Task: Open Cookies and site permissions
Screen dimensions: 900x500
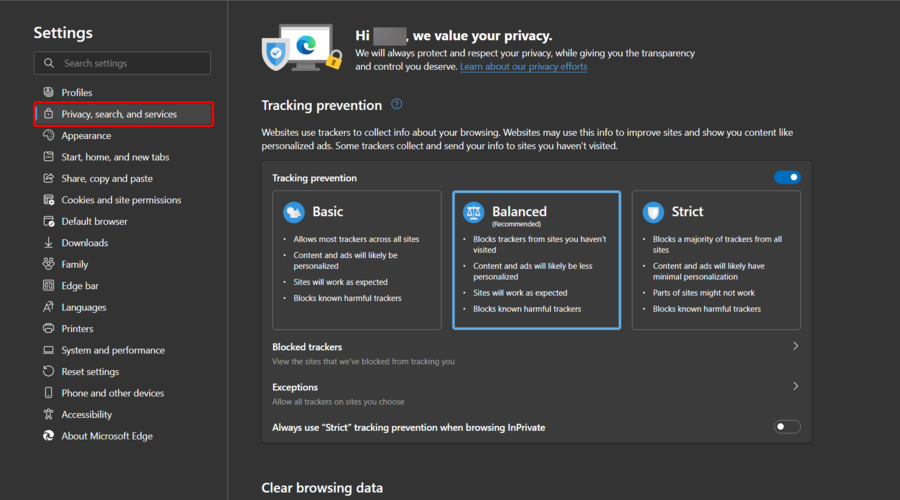Action: pos(121,200)
